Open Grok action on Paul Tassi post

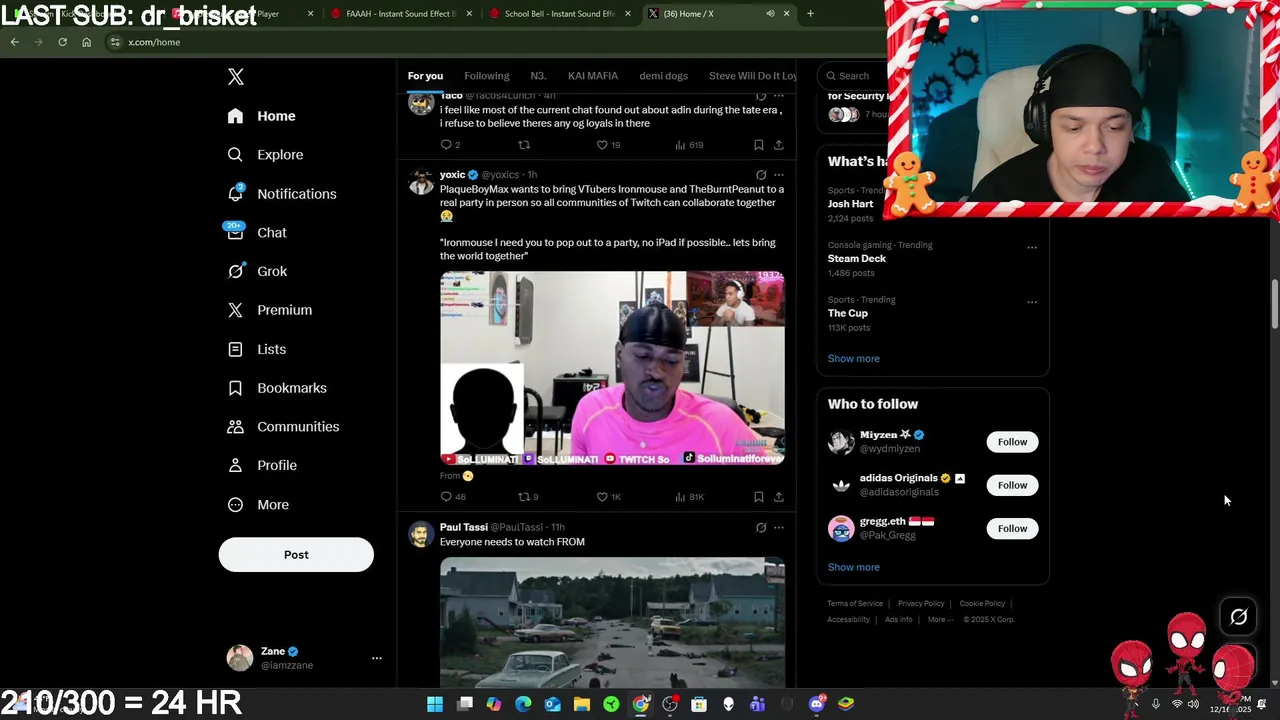[761, 527]
